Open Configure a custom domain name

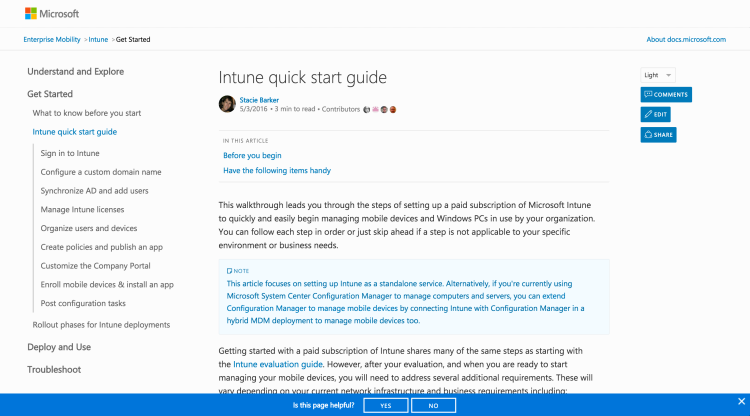(101, 172)
